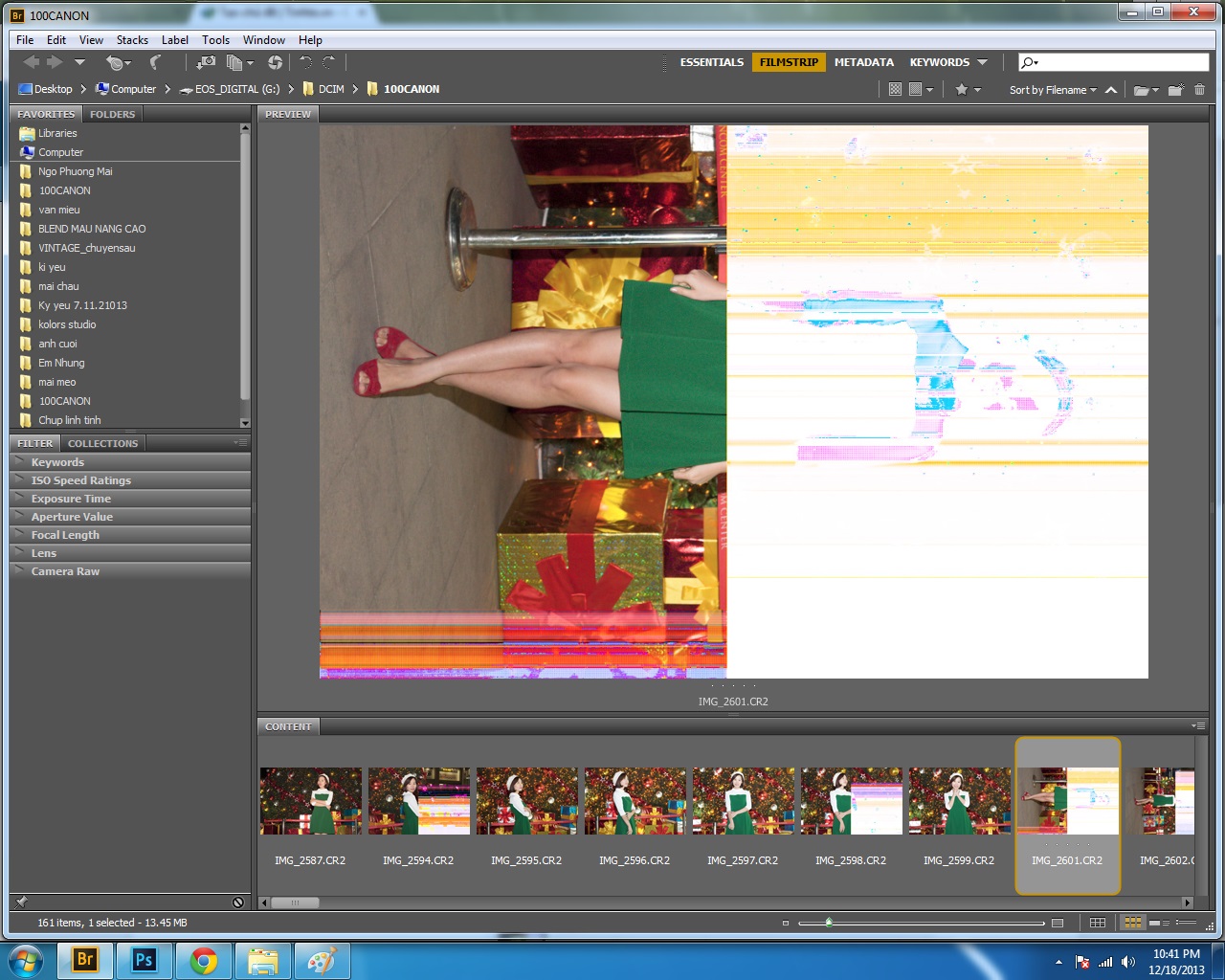Open the Stacks menu
The width and height of the screenshot is (1225, 980).
coord(132,40)
